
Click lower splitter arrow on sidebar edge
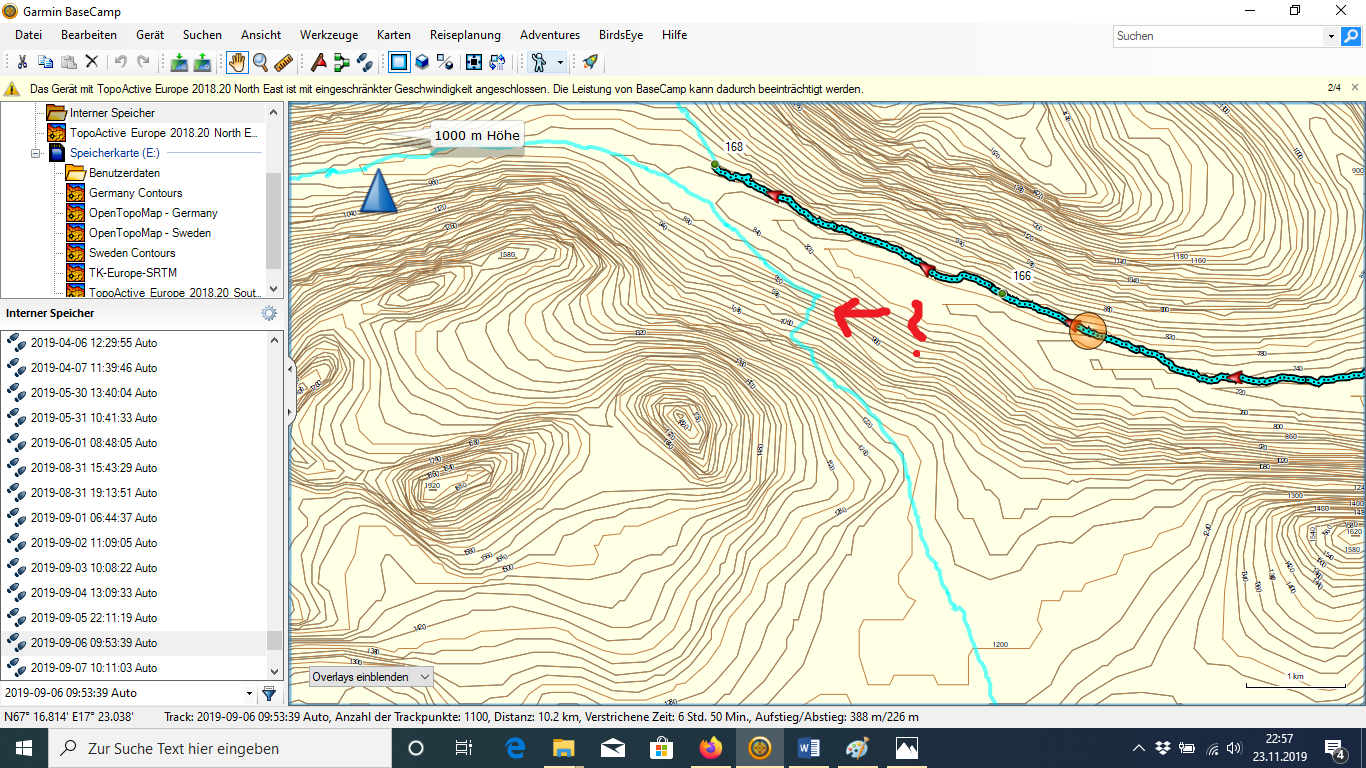[x=291, y=411]
